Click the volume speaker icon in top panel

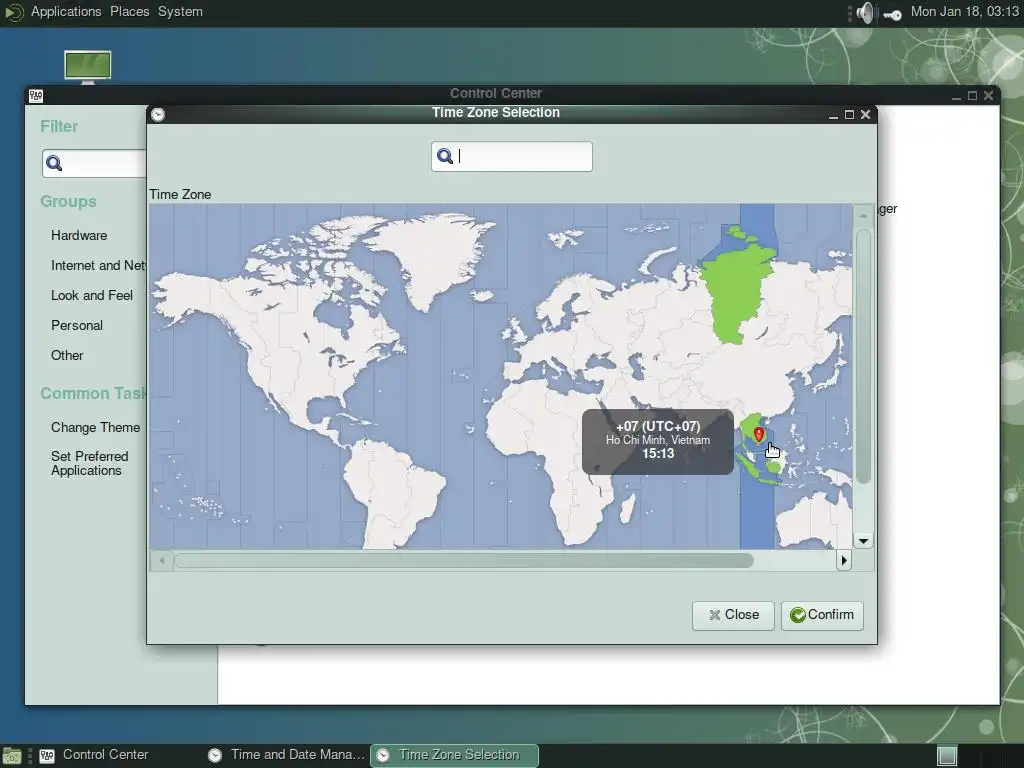[x=865, y=12]
